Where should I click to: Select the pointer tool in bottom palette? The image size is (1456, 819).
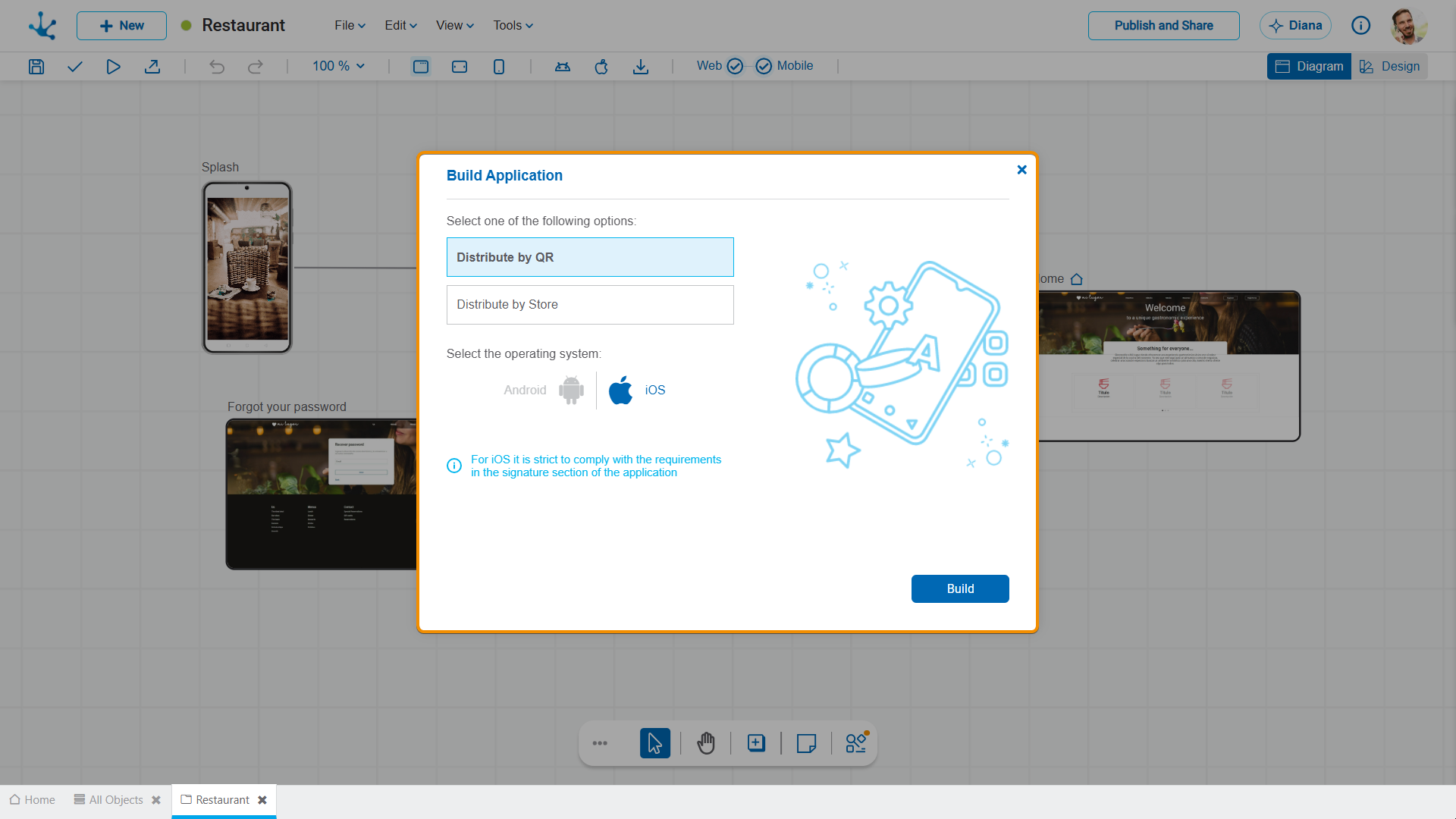coord(655,743)
